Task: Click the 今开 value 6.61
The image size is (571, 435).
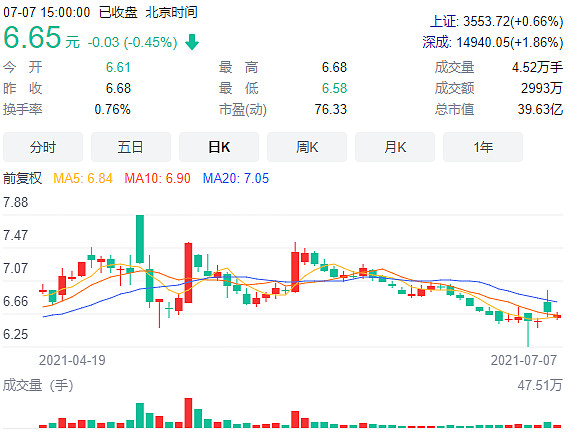Action: (118, 67)
